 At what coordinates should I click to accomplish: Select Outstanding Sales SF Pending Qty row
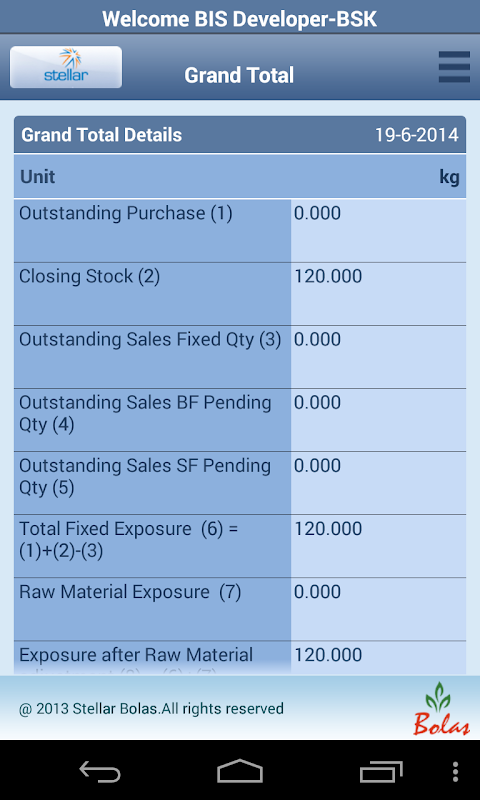[x=240, y=483]
